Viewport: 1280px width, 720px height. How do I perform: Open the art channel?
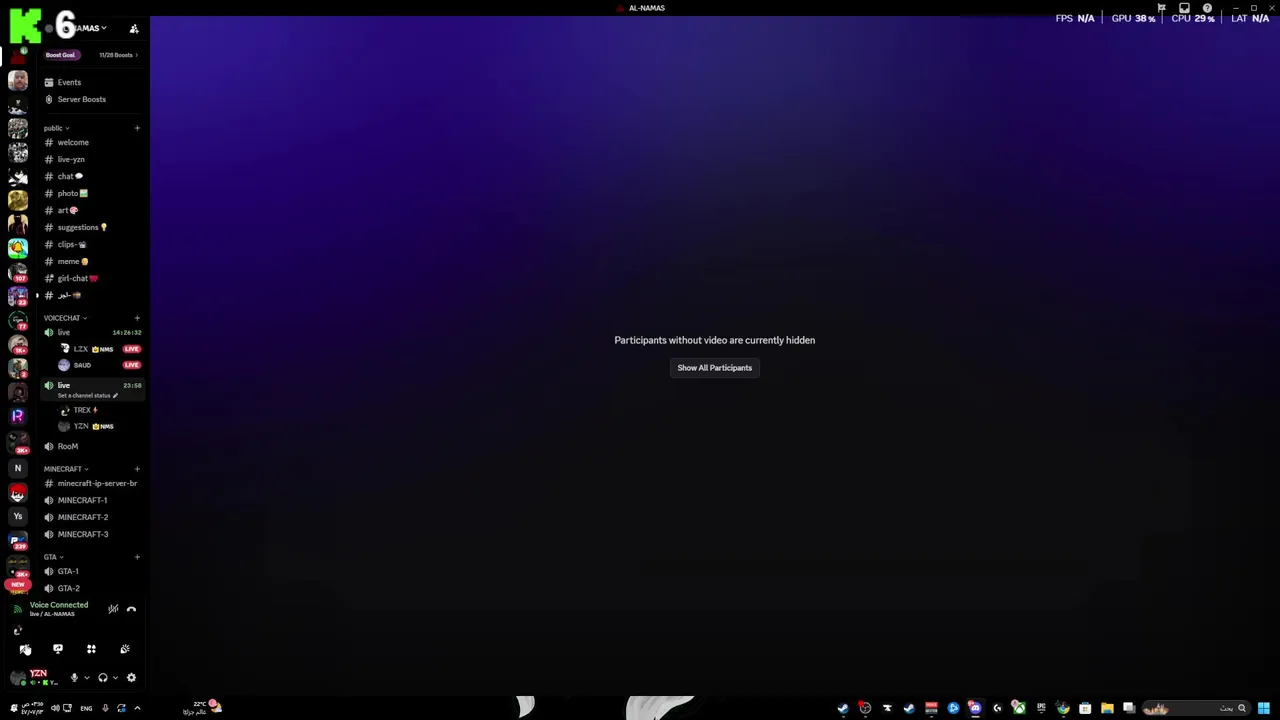[x=92, y=210]
